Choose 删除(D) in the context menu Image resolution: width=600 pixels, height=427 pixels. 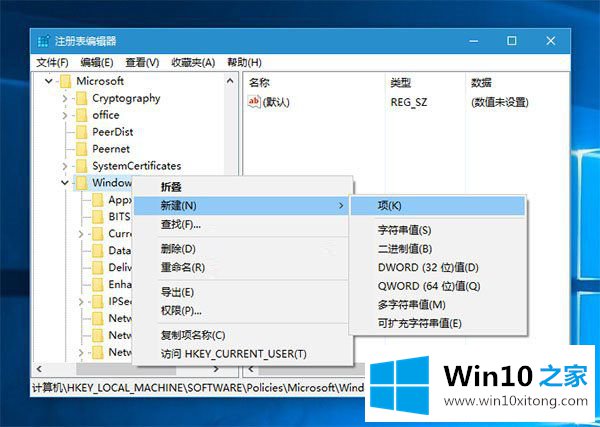click(243, 249)
